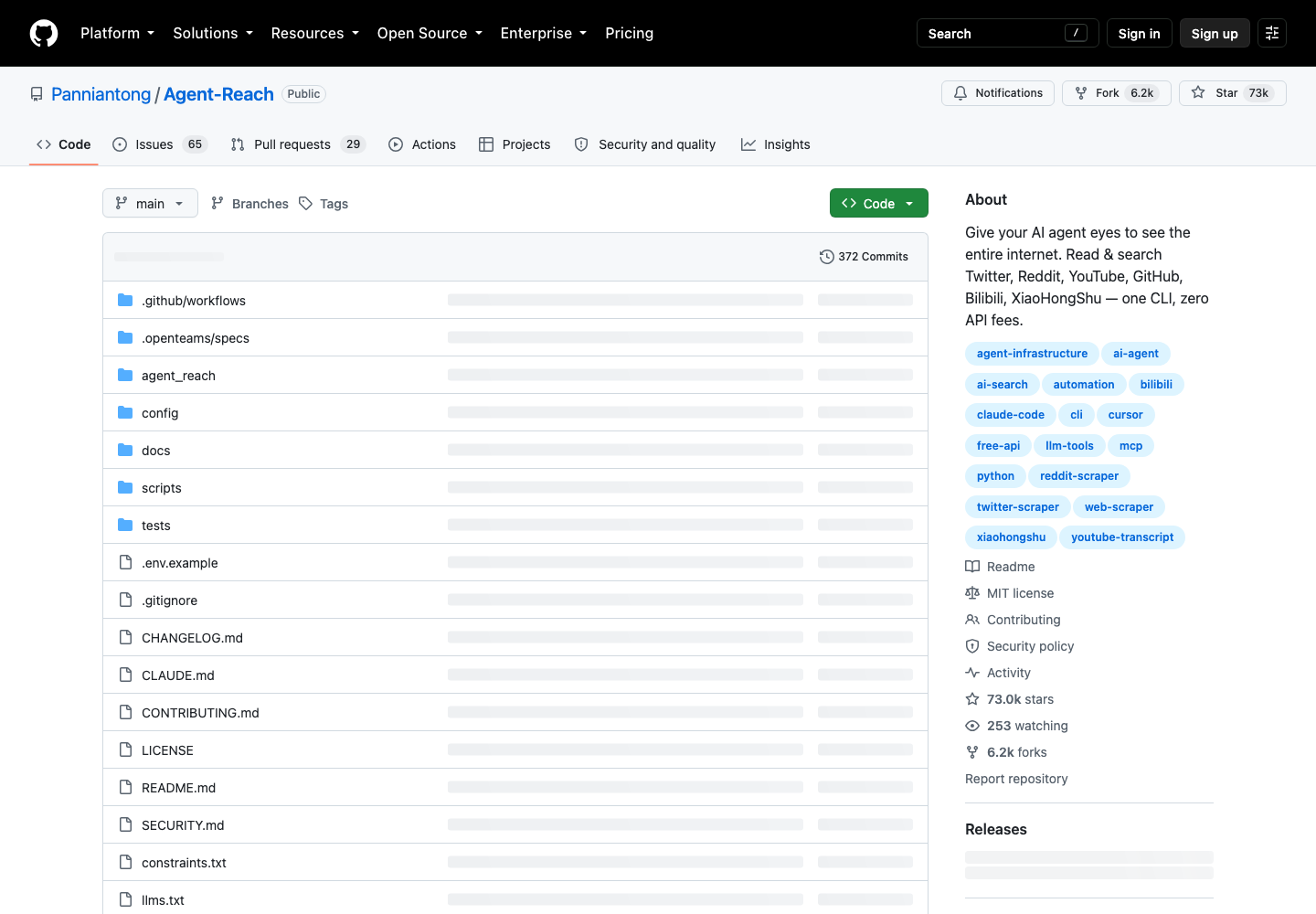The height and width of the screenshot is (914, 1316).
Task: Expand the Platform menu
Action: [x=117, y=33]
